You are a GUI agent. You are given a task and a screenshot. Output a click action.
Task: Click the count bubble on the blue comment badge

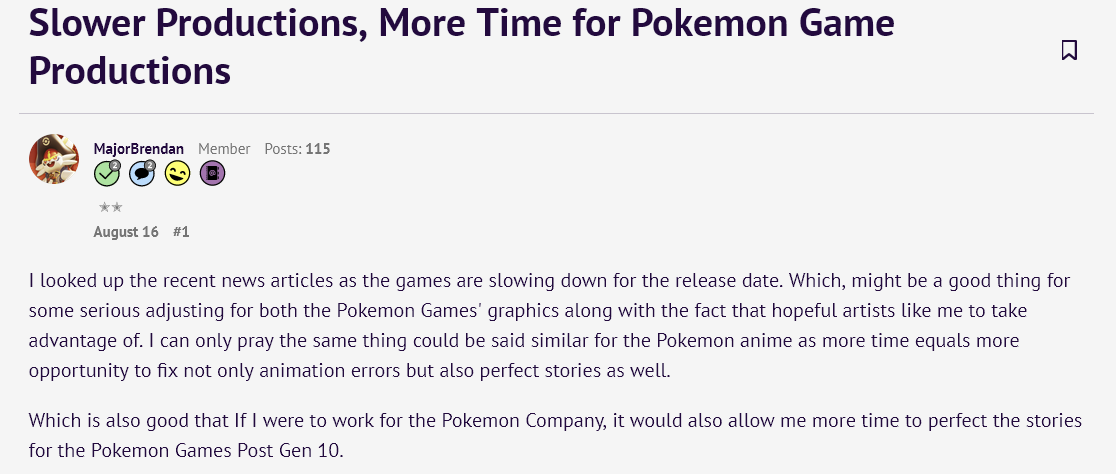(x=149, y=165)
